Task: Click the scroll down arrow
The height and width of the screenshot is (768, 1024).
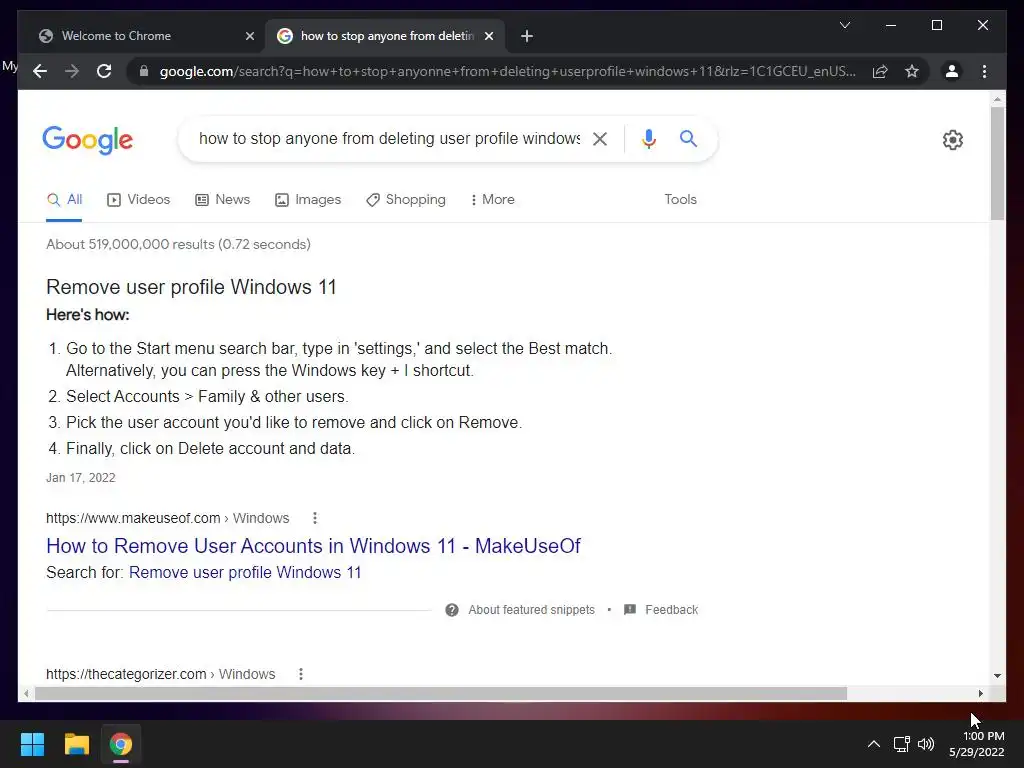Action: [x=997, y=676]
